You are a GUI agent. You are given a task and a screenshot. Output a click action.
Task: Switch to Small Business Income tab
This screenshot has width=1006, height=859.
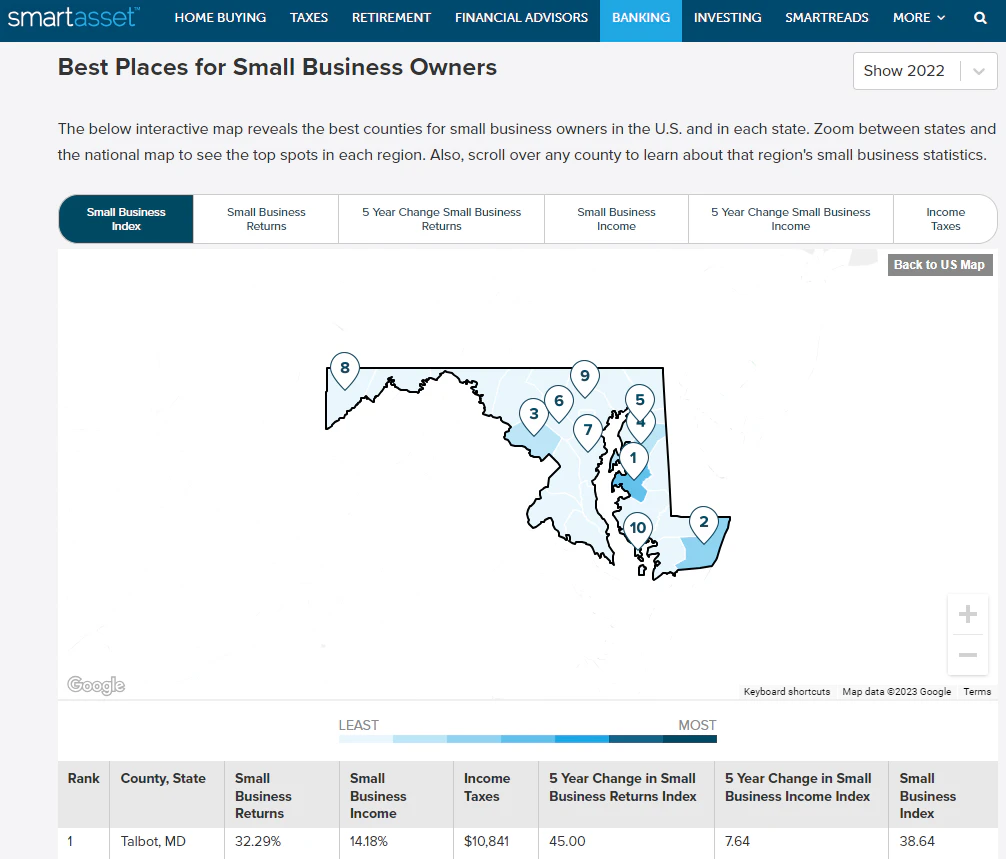[616, 219]
